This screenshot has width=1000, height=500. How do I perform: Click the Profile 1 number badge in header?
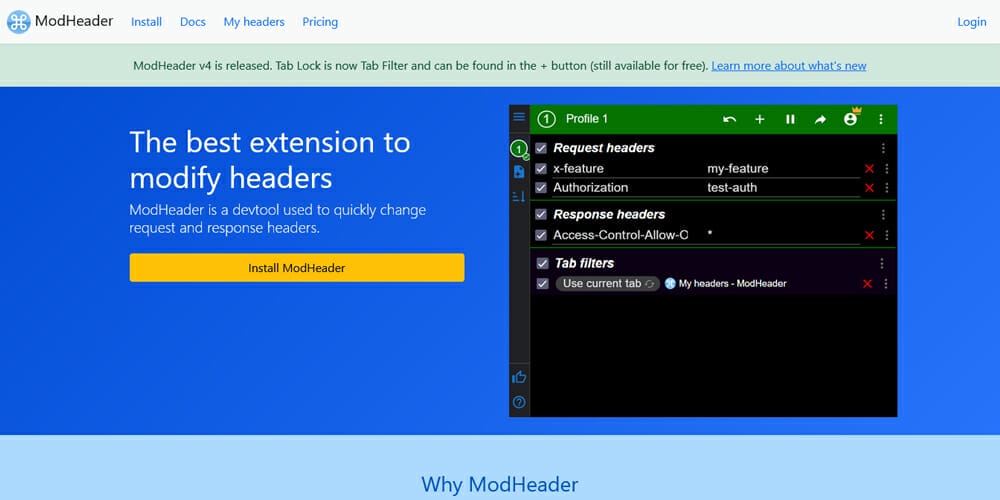[546, 119]
